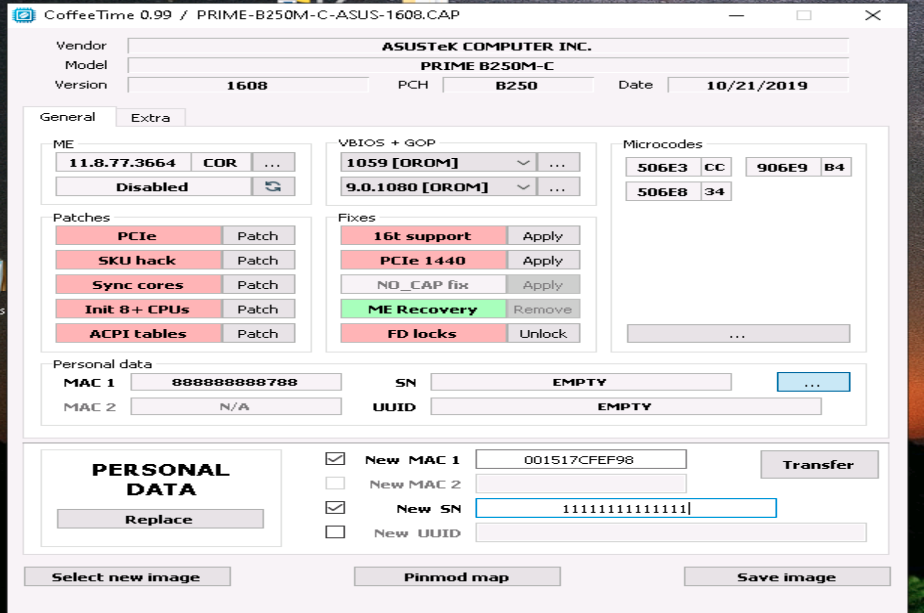
Task: Patch the Init 8+ CPUs entry
Action: 258,309
